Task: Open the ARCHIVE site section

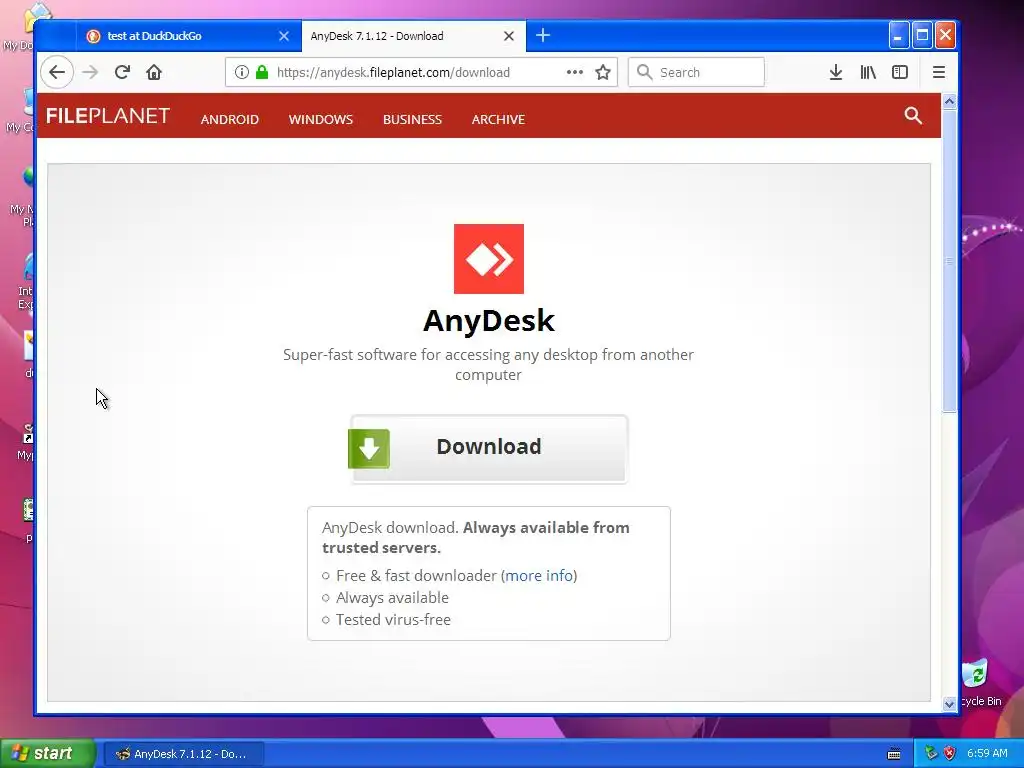Action: click(x=498, y=120)
